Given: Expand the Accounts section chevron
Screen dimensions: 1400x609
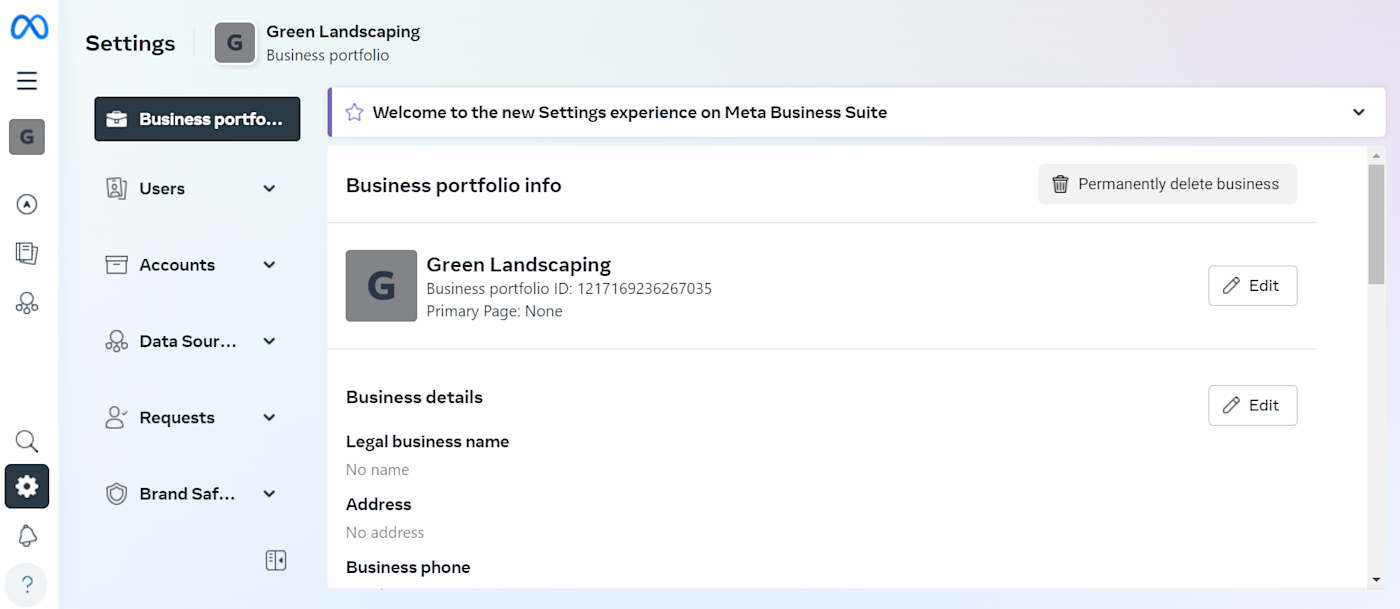Looking at the screenshot, I should 269,265.
